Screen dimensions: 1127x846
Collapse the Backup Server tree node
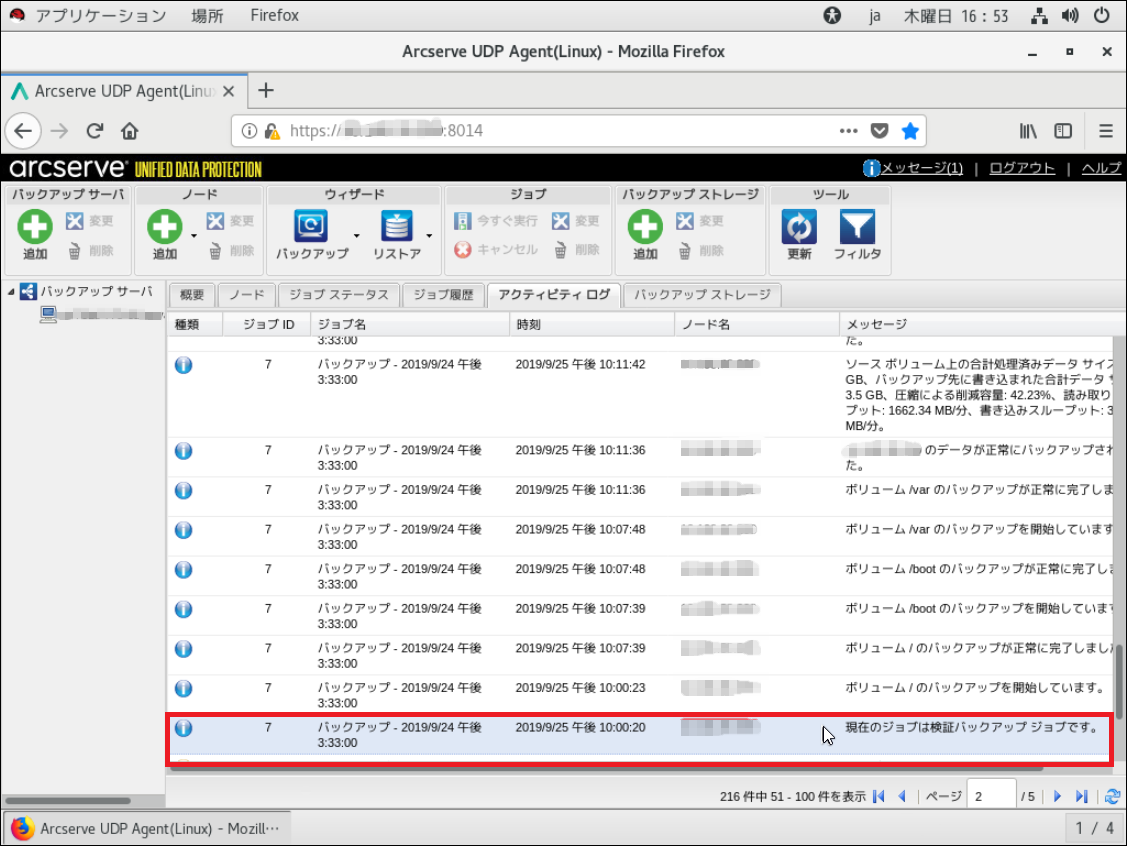coord(11,292)
